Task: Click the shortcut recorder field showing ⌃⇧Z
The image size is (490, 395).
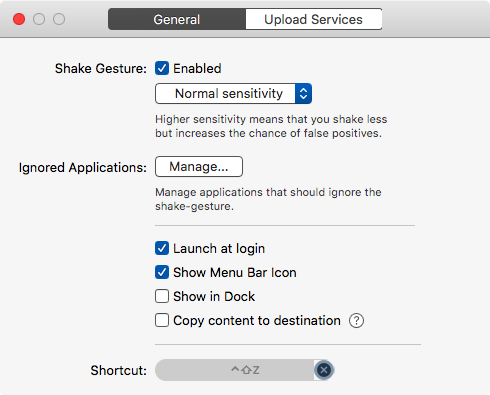Action: point(235,370)
